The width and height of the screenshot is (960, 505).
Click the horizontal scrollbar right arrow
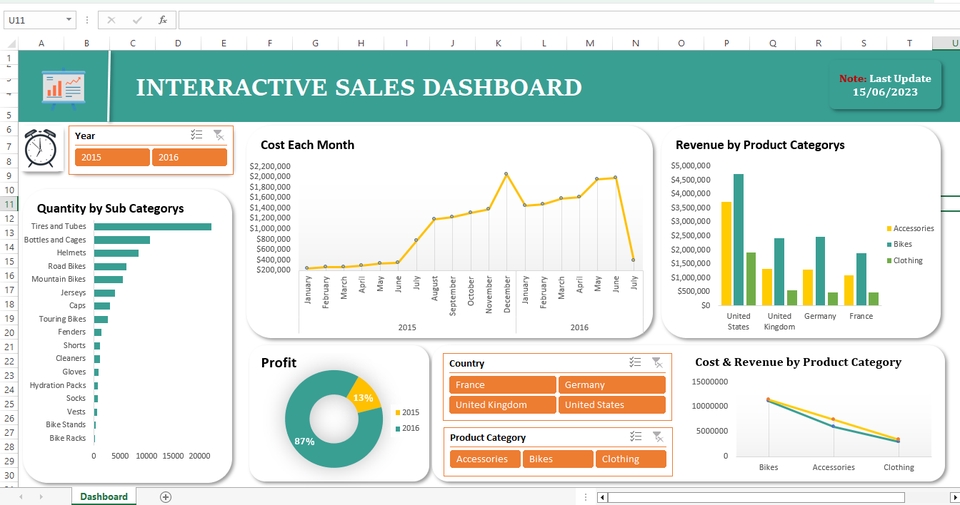coord(955,497)
